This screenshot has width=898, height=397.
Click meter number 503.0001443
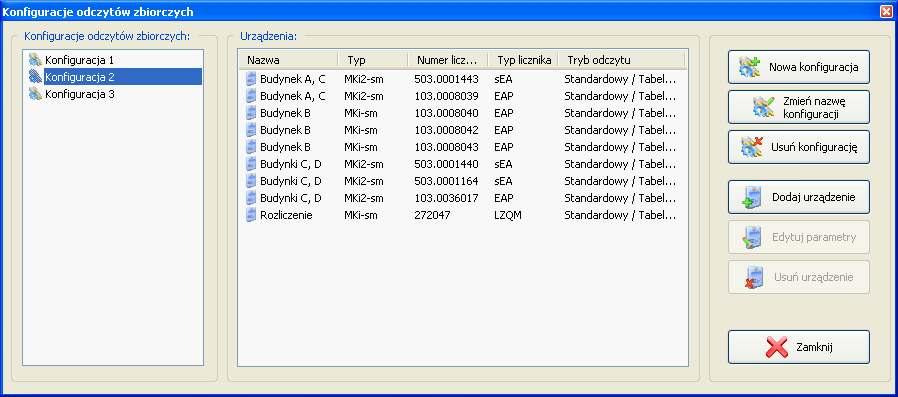click(x=446, y=79)
